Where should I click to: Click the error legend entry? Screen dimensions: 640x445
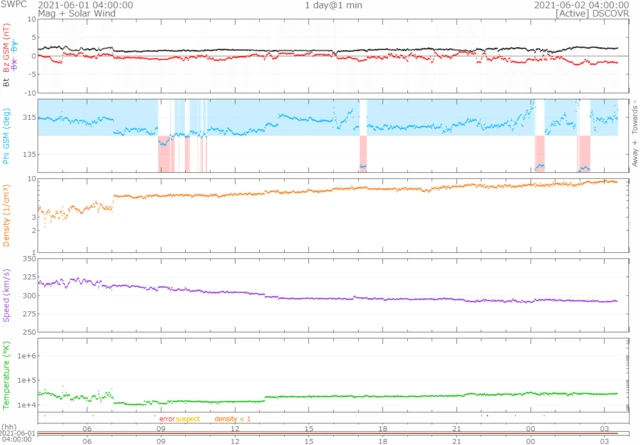tap(167, 419)
